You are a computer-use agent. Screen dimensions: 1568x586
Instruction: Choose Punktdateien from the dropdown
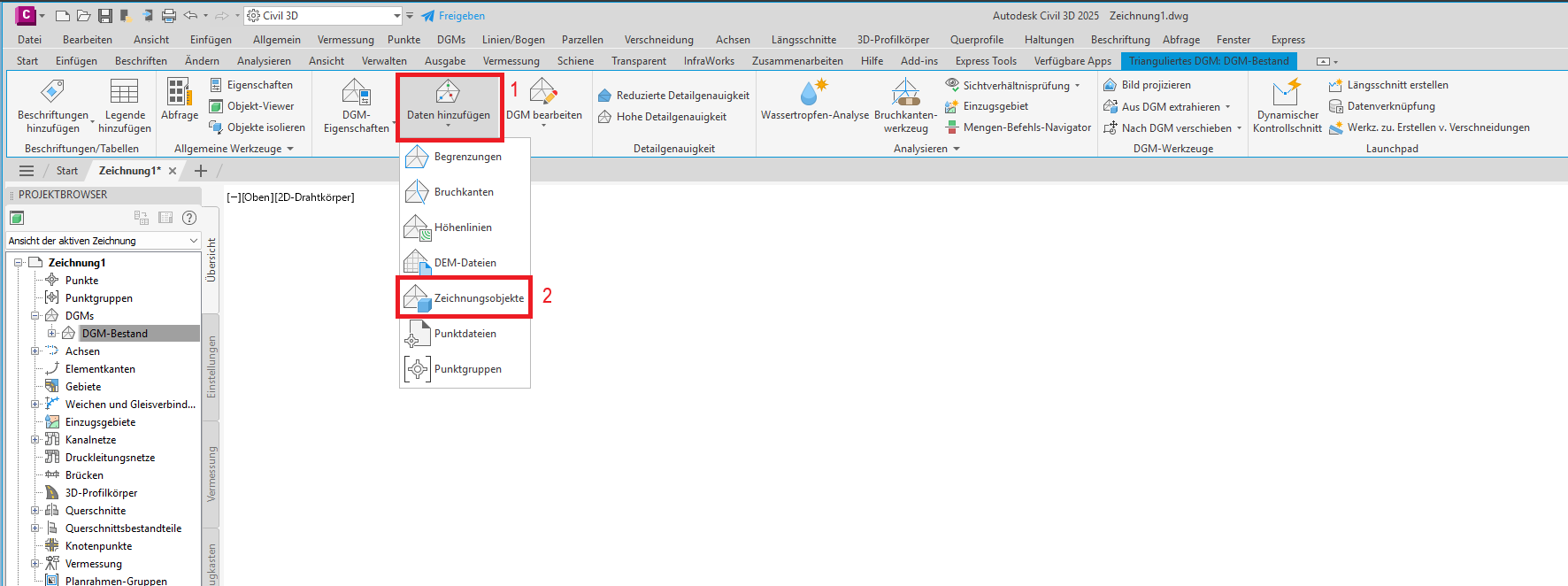465,334
